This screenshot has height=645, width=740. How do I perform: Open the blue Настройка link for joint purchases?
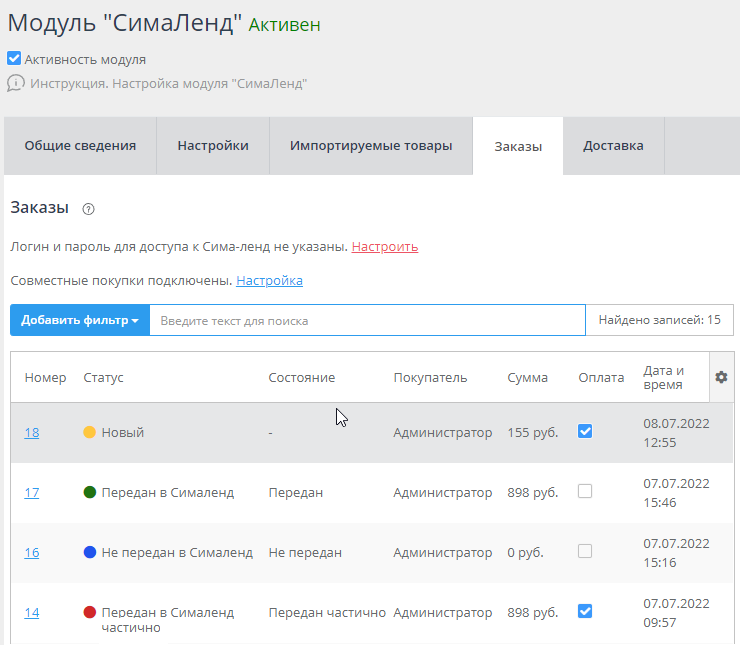tap(269, 281)
